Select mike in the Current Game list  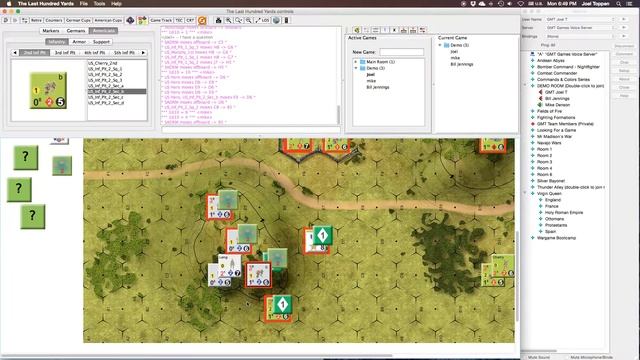455,58
